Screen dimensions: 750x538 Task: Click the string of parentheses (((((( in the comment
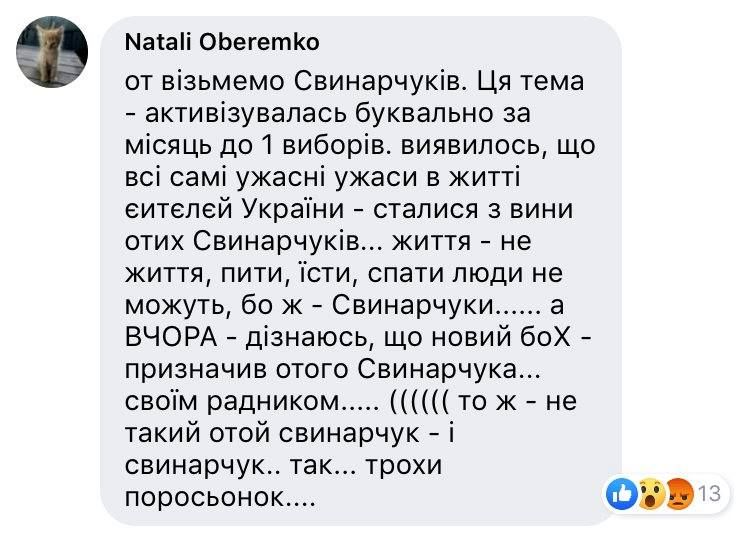tap(419, 402)
